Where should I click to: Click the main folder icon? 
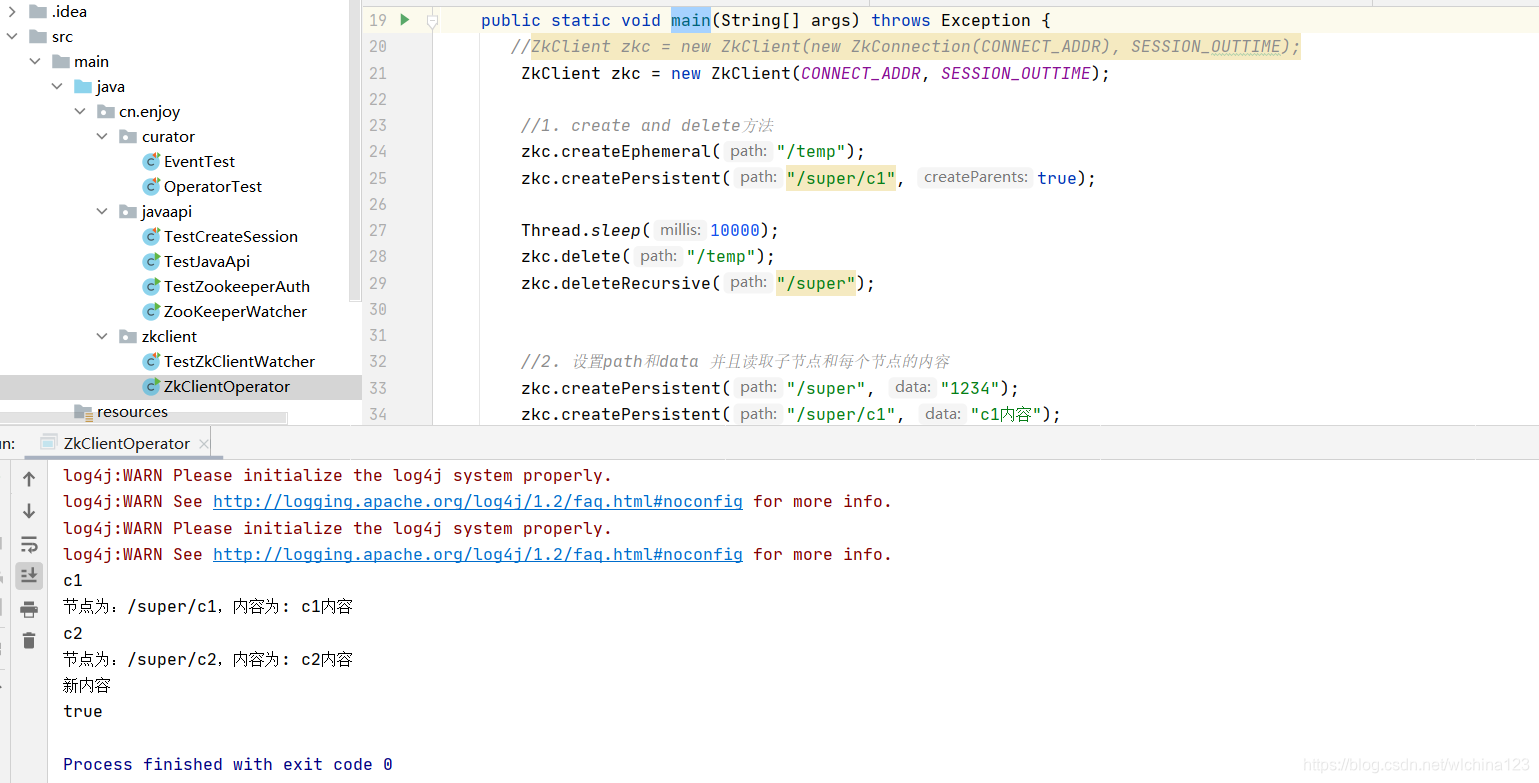(x=61, y=61)
